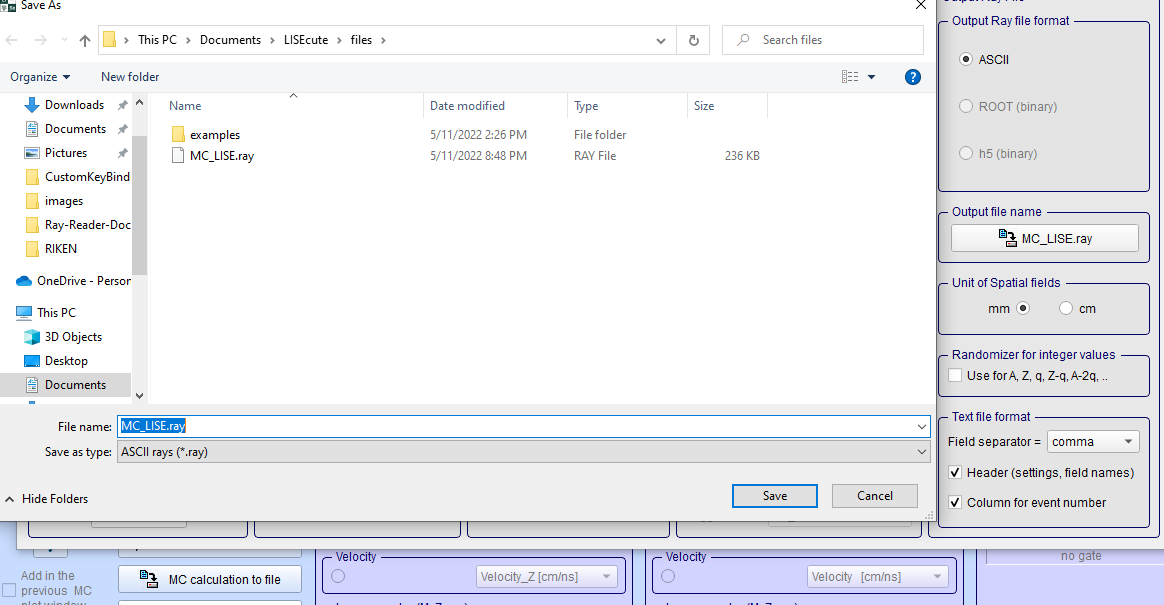Click the Up to parent folder arrow

click(x=85, y=40)
